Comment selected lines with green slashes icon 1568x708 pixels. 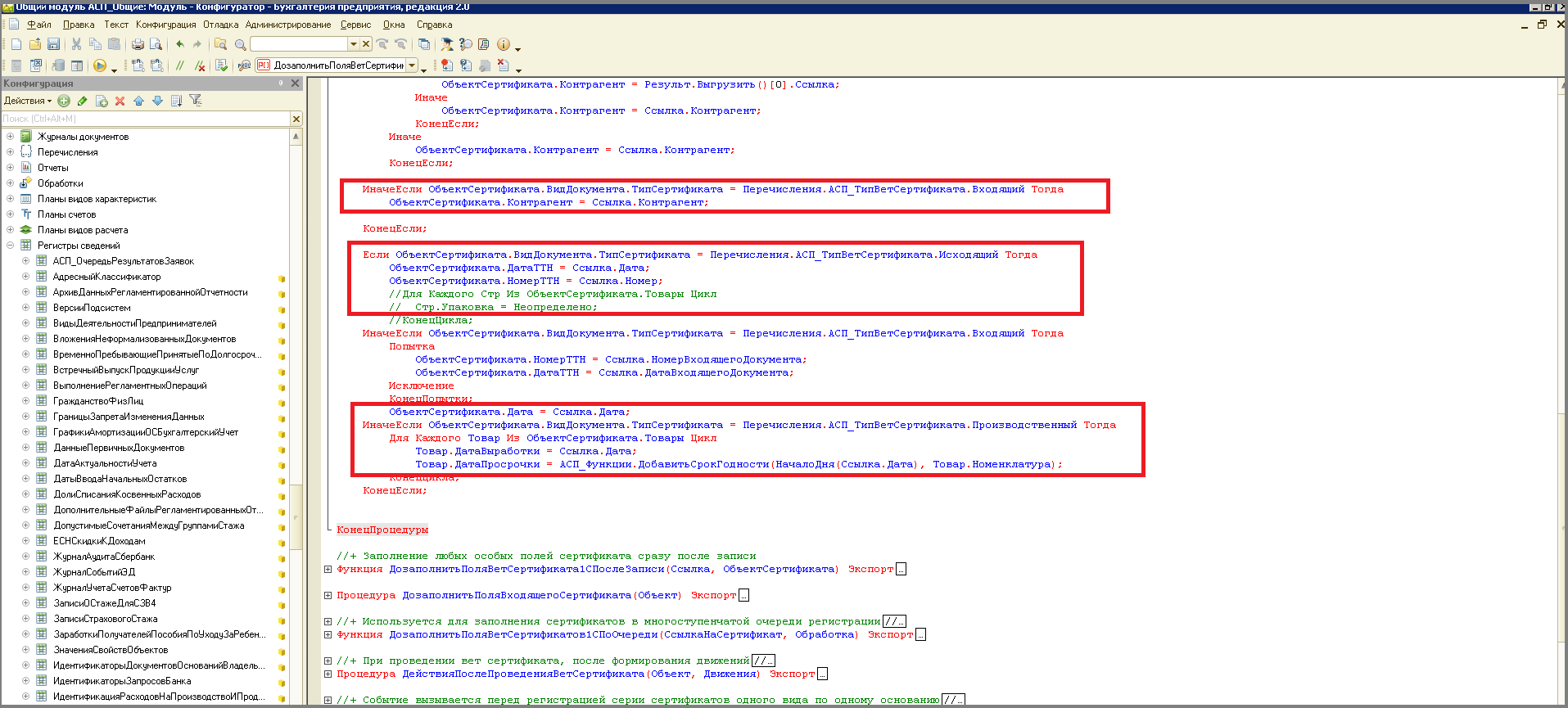coord(180,65)
